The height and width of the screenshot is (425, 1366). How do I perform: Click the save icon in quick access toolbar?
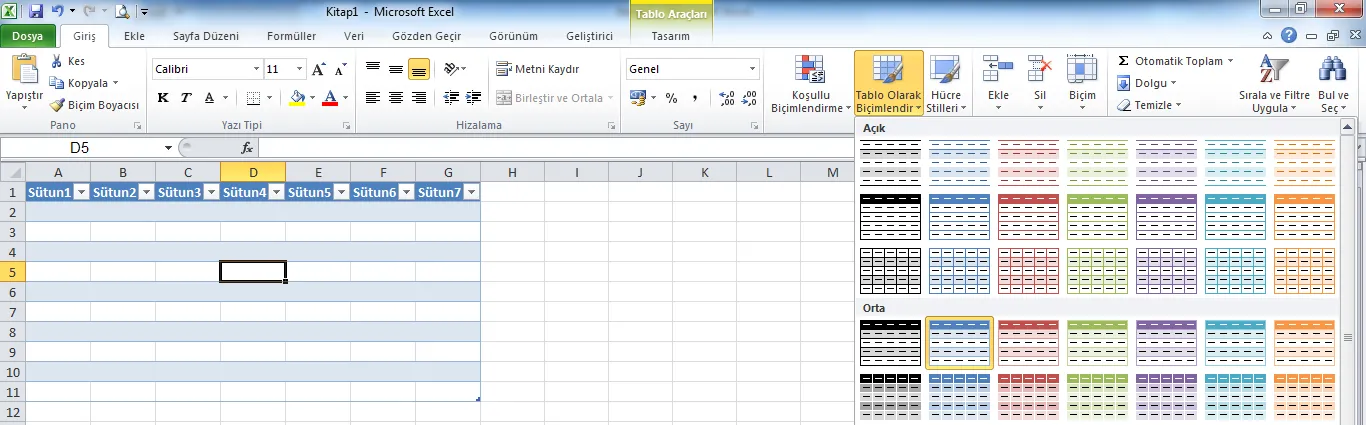pos(36,12)
